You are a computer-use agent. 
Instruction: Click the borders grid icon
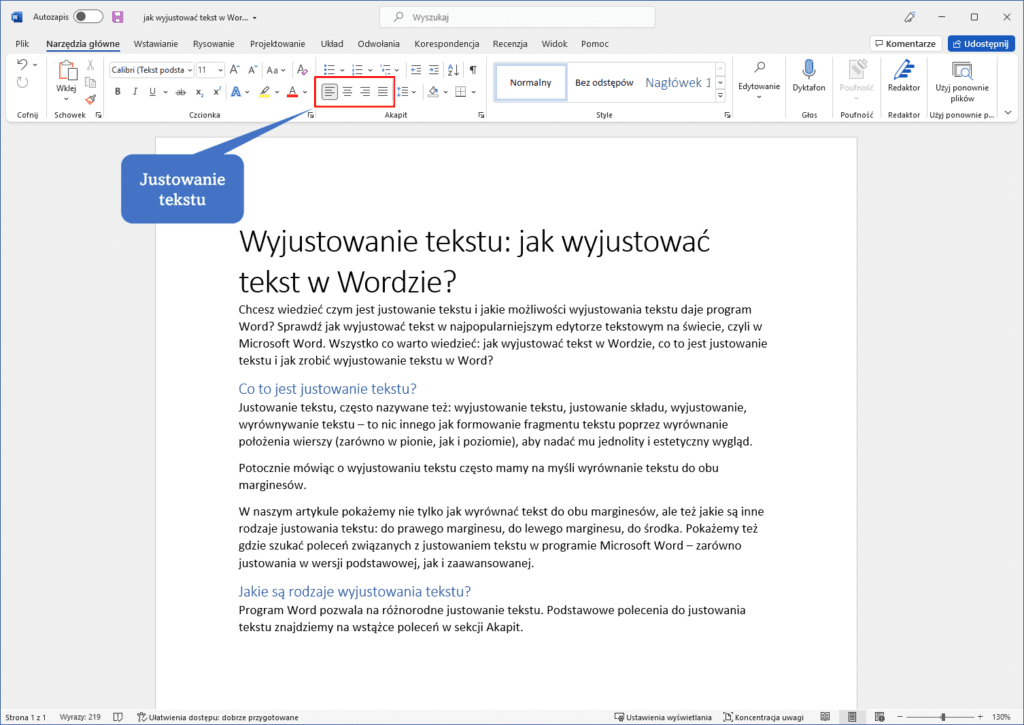click(x=460, y=91)
